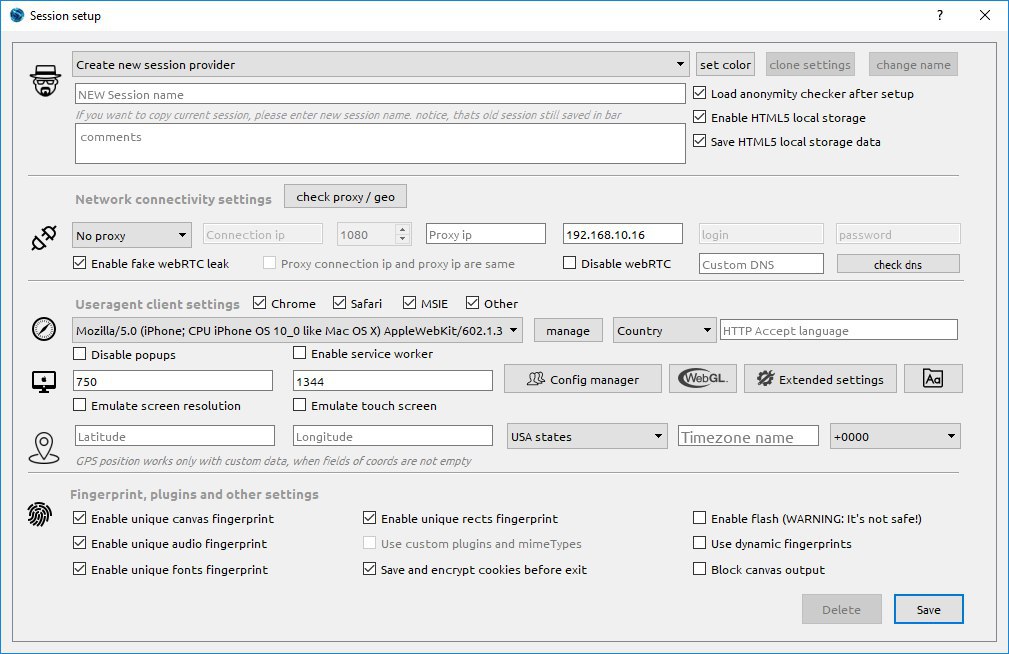Open the No proxy type dropdown
This screenshot has height=654, width=1009.
pyautogui.click(x=132, y=235)
